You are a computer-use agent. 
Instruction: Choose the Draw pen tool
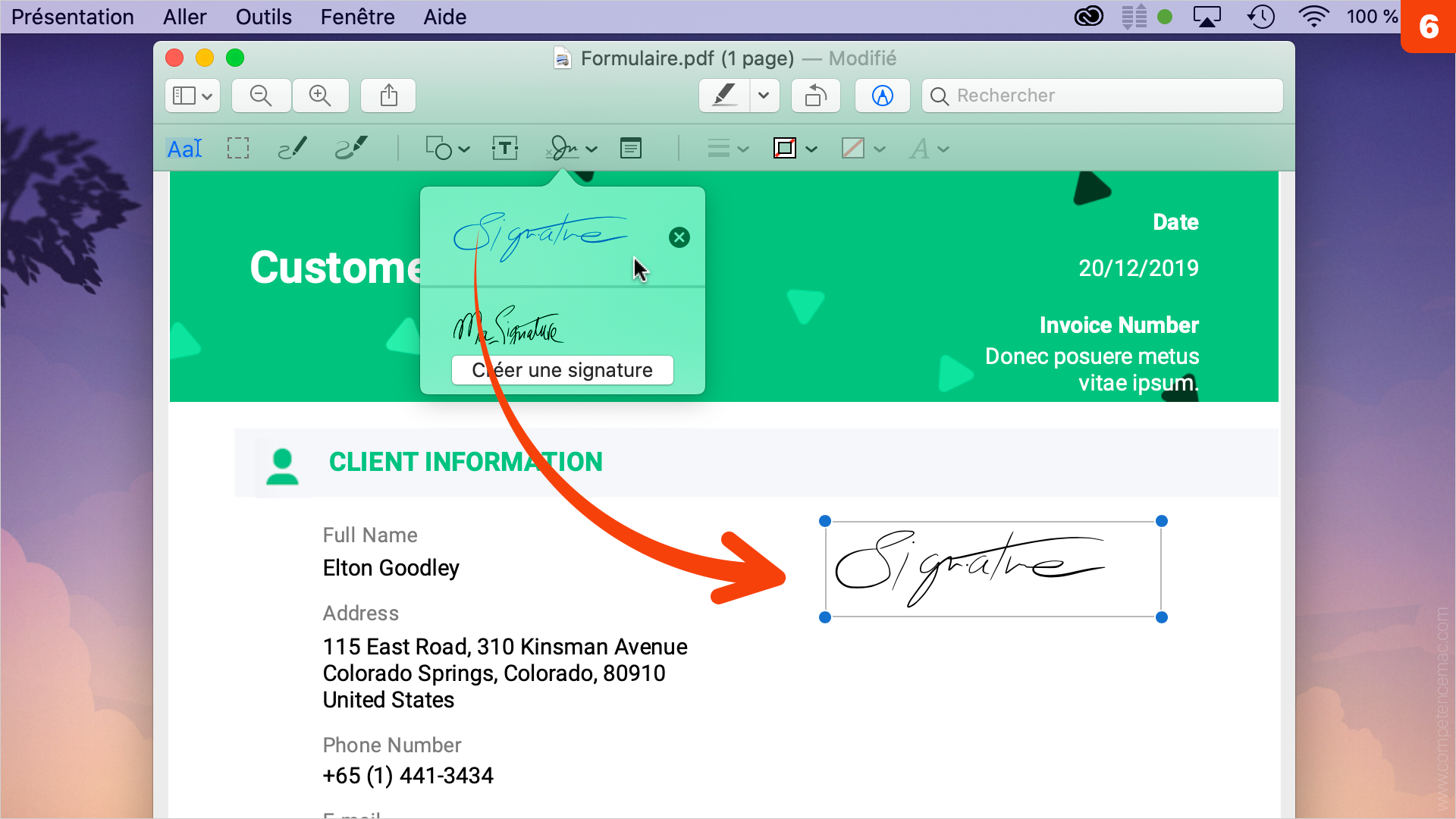pos(351,149)
